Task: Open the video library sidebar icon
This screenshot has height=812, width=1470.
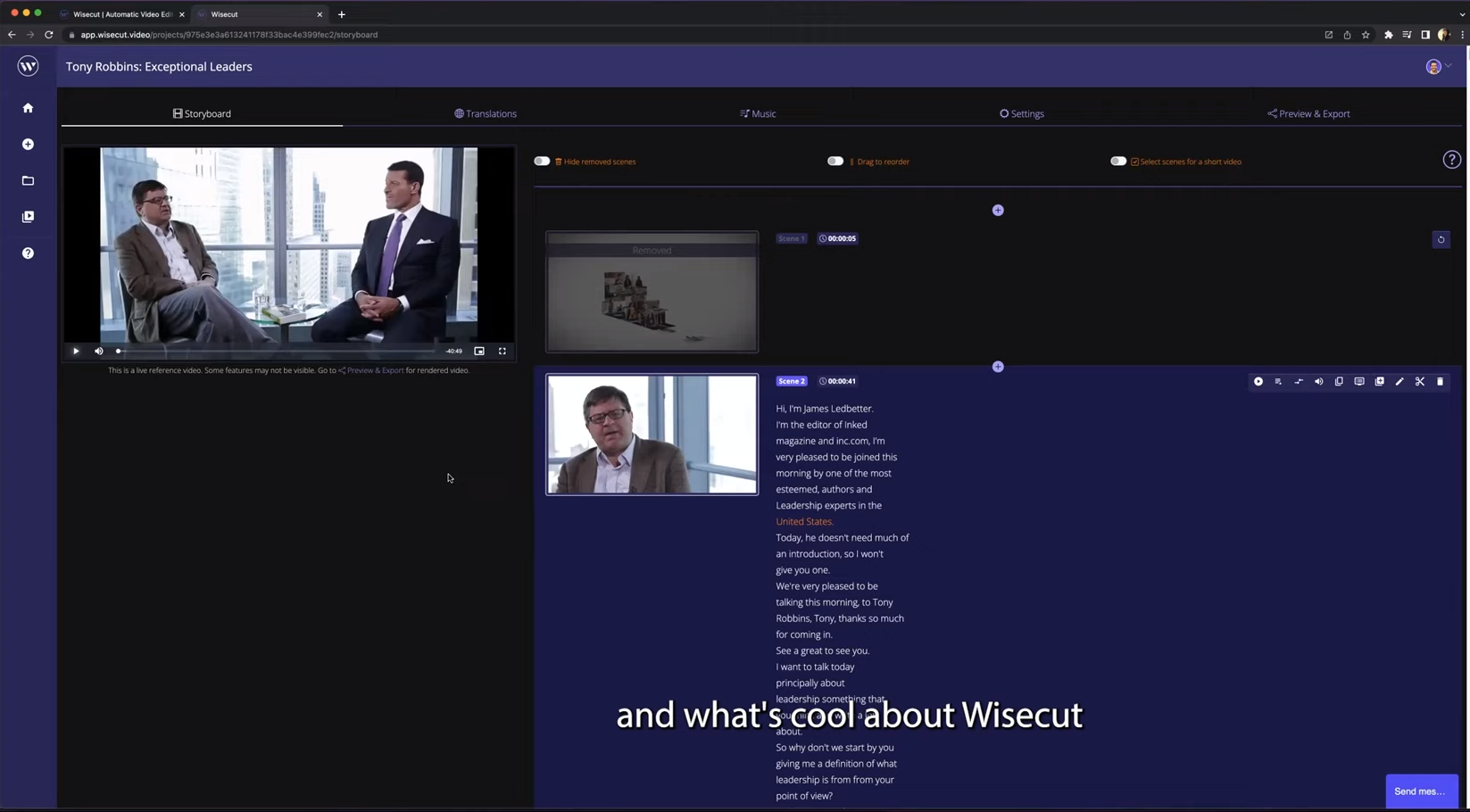Action: [x=28, y=217]
